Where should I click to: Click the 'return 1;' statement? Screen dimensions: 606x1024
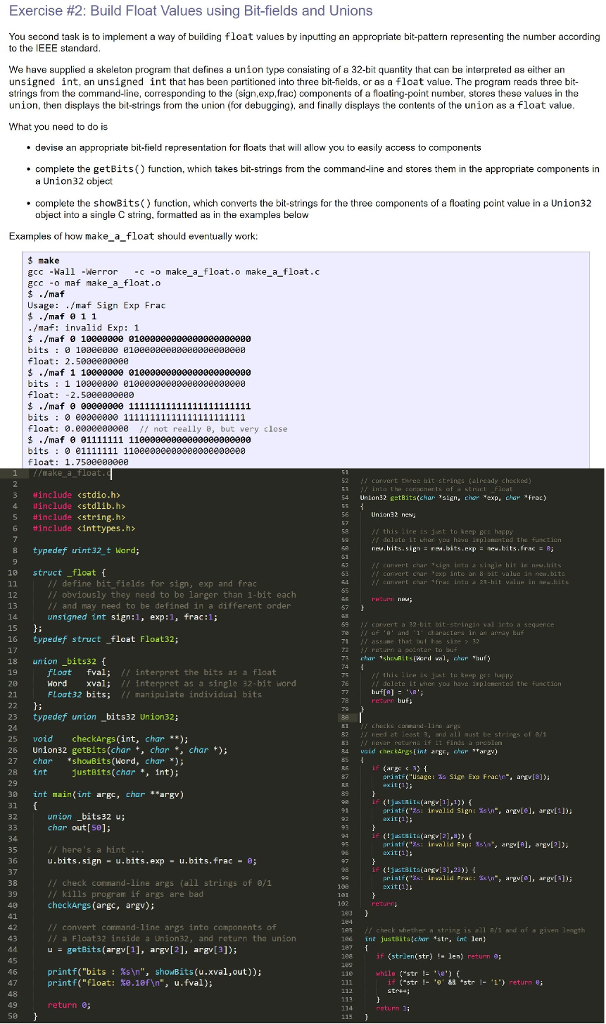(x=394, y=1008)
